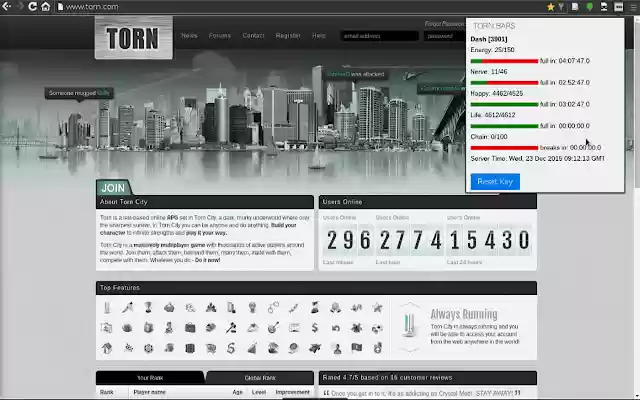Click the browser home icon
Image resolution: width=640 pixels, height=400 pixels.
pos(45,7)
